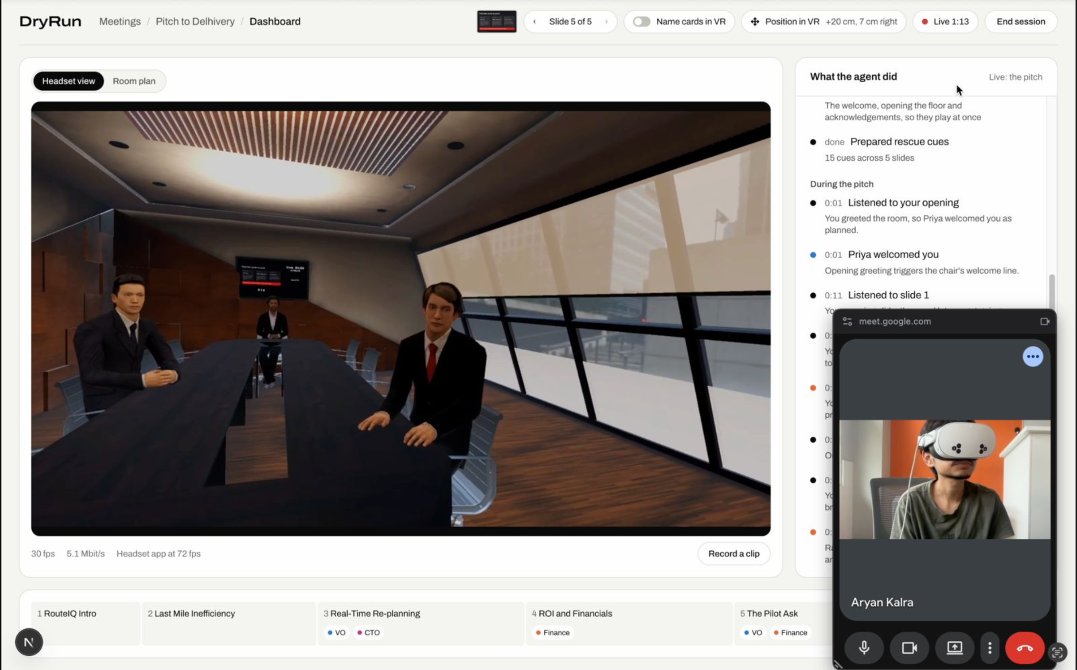
Task: Select slide 5 The Pilot Ask card
Action: (x=783, y=623)
